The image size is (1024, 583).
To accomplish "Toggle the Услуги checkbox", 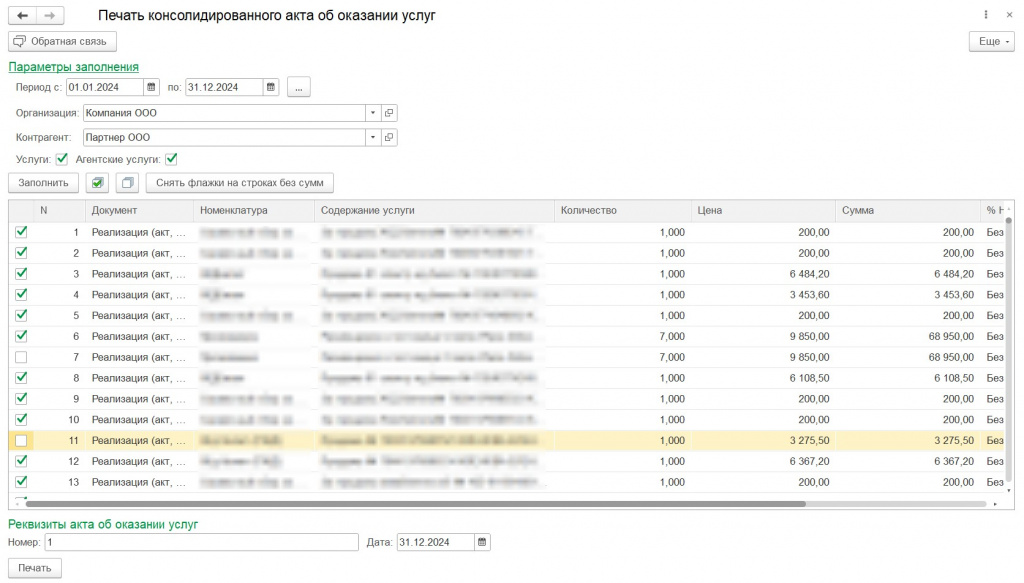I will point(62,159).
